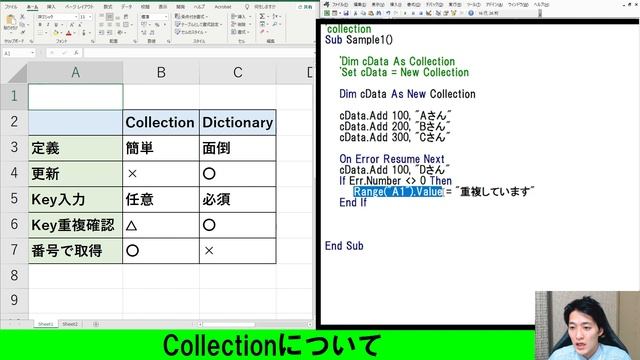This screenshot has height=360, width=640.
Task: Open the Acrobat ribbon tab
Action: coord(223,7)
